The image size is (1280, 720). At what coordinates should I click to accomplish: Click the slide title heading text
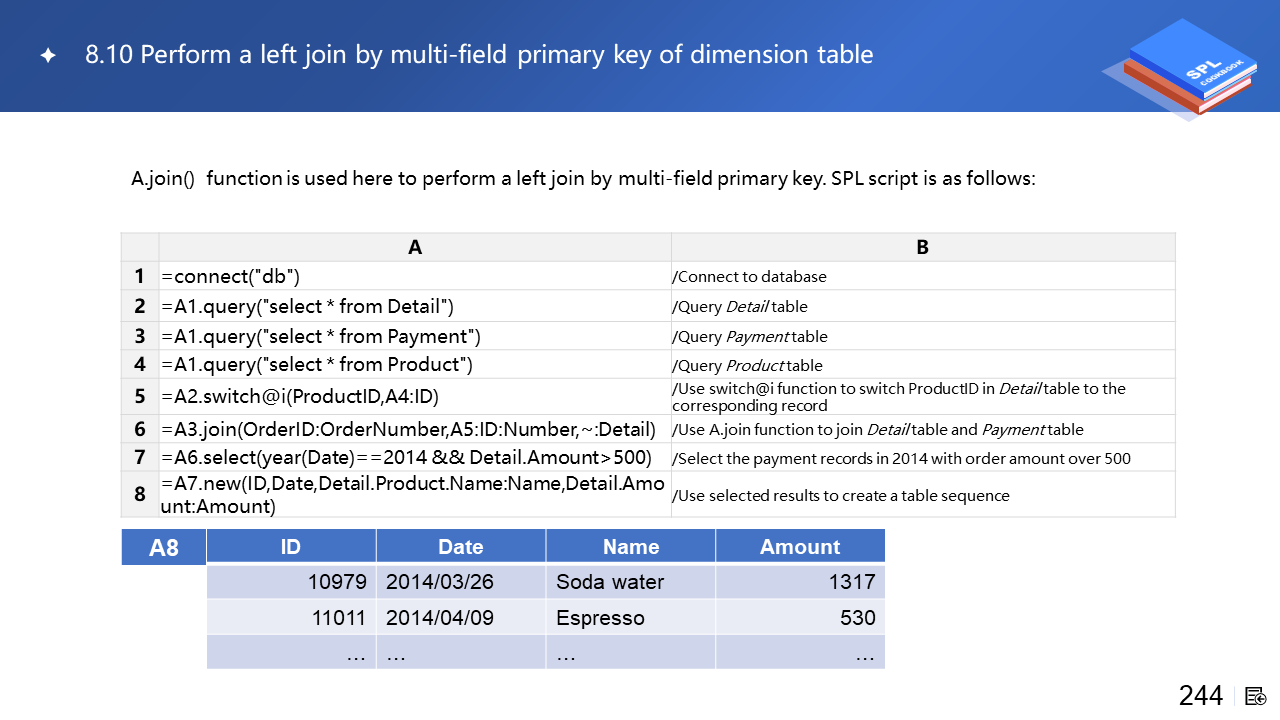click(479, 55)
